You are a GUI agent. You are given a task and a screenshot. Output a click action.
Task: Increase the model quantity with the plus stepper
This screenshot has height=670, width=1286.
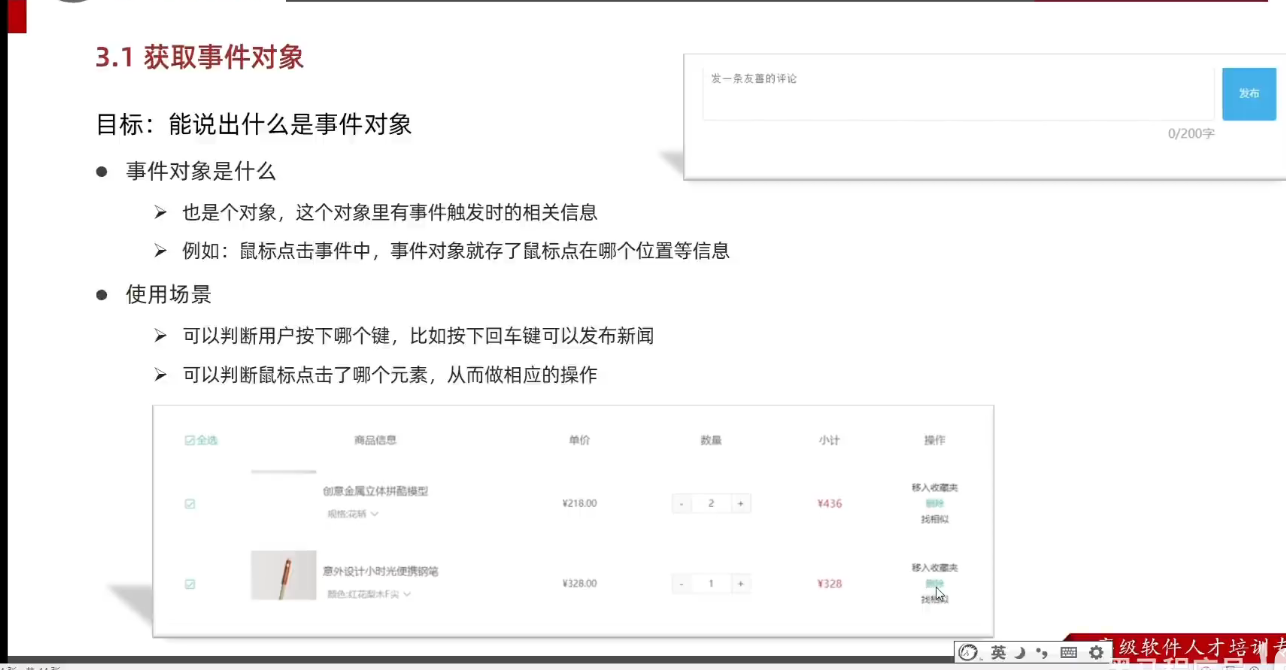[x=740, y=503]
